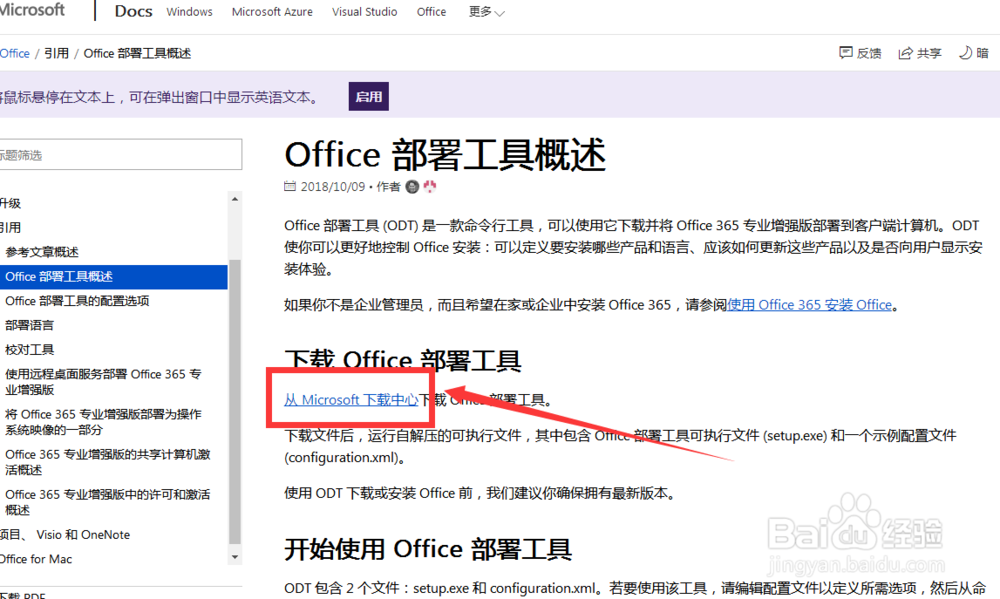Click the 启用 button in the banner
This screenshot has height=599, width=1000.
[369, 96]
